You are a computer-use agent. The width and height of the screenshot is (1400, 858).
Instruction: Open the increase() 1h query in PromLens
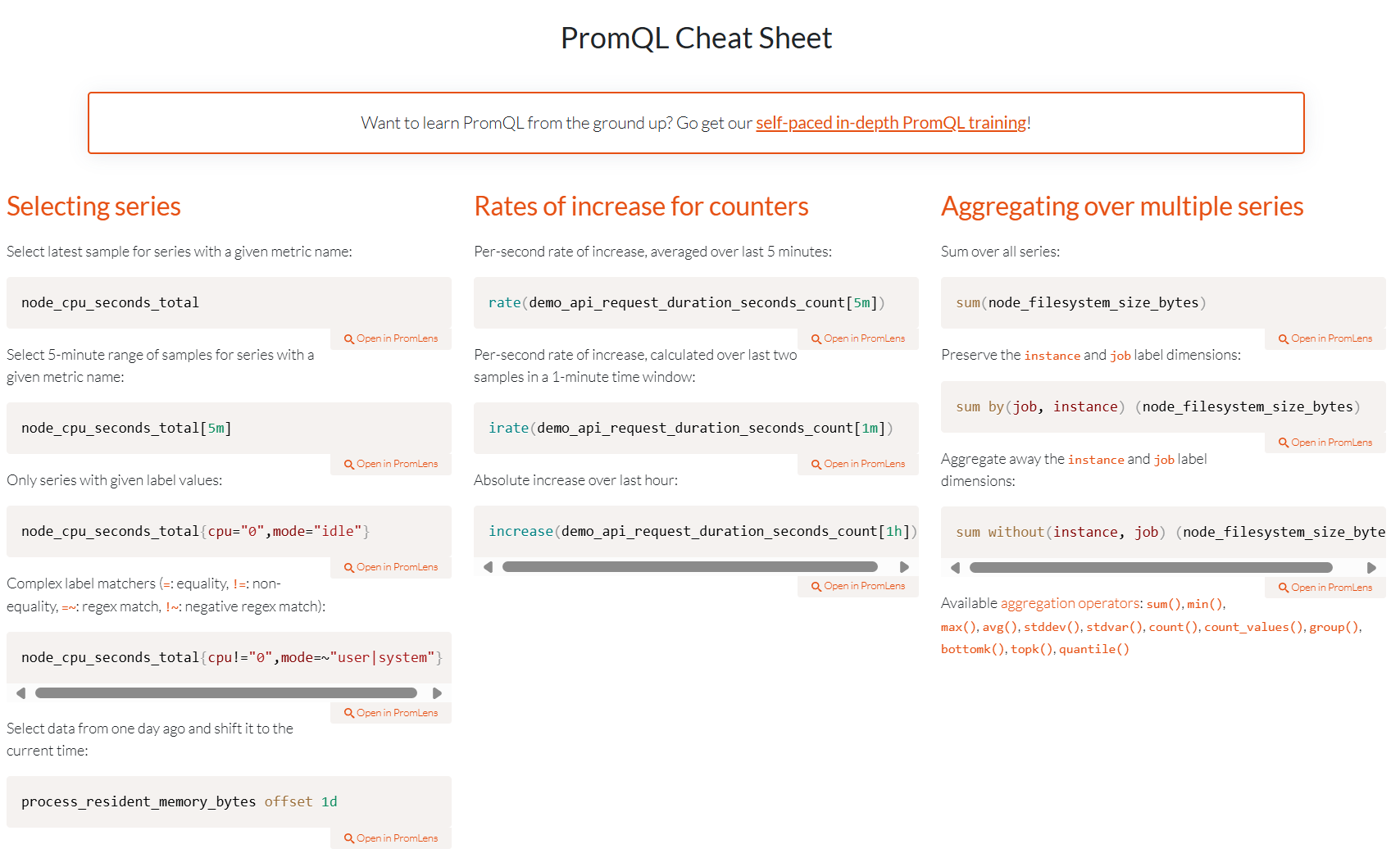(x=859, y=586)
